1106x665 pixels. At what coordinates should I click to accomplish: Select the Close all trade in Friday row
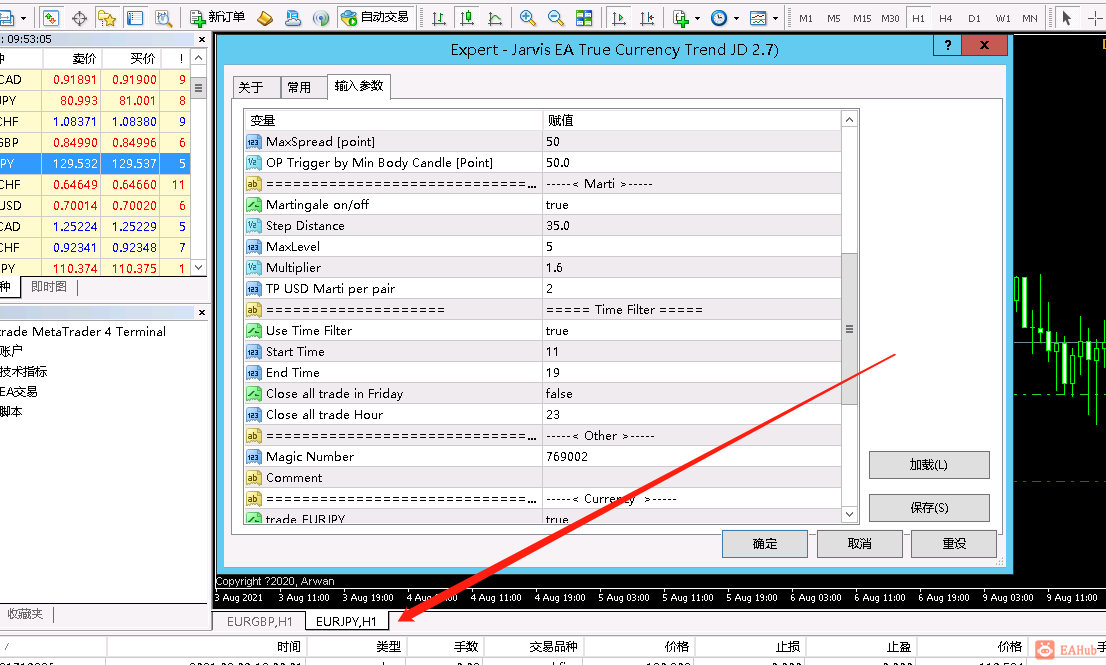tap(542, 393)
